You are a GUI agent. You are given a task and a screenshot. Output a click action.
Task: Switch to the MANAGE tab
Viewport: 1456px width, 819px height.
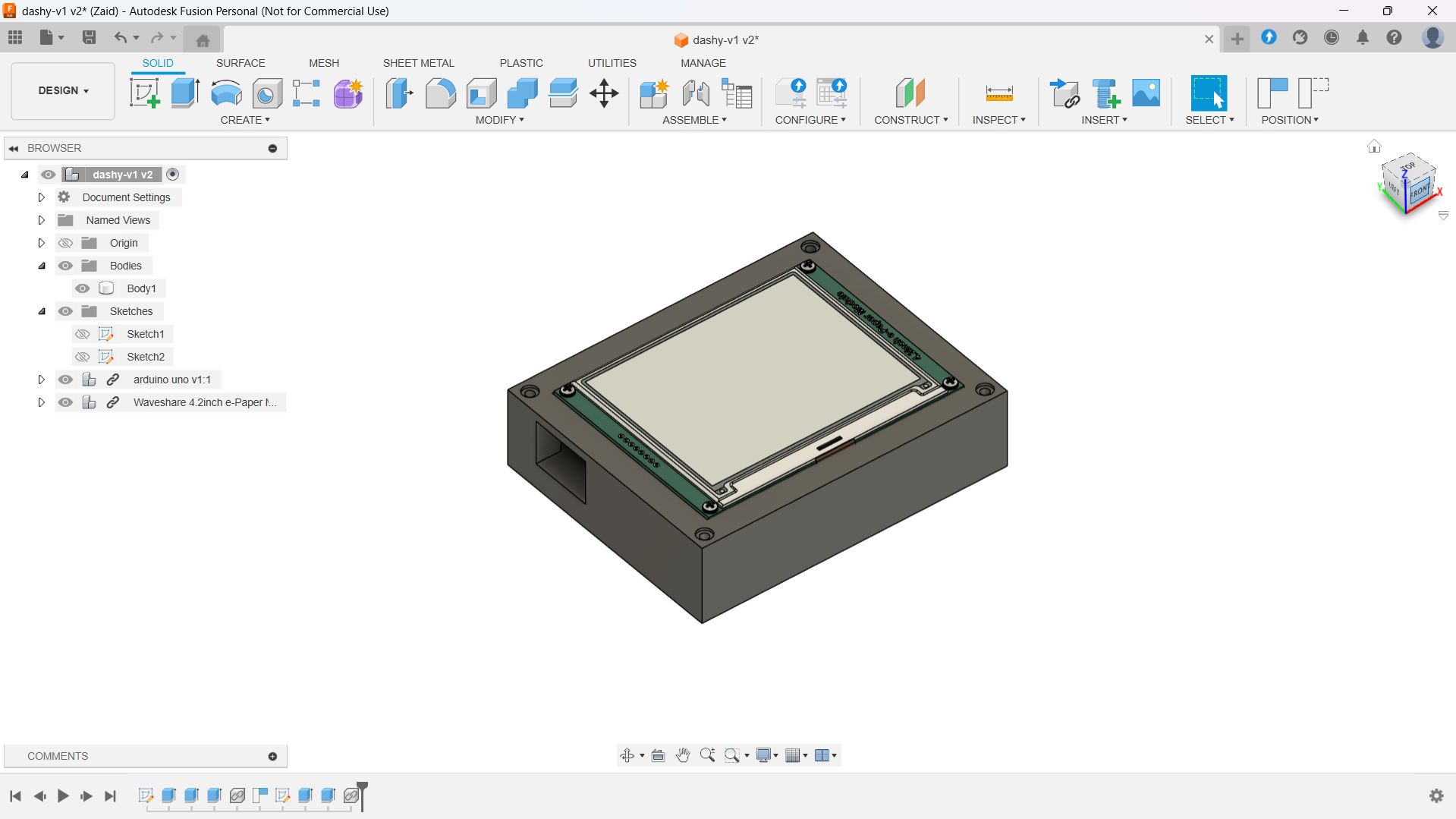tap(703, 63)
